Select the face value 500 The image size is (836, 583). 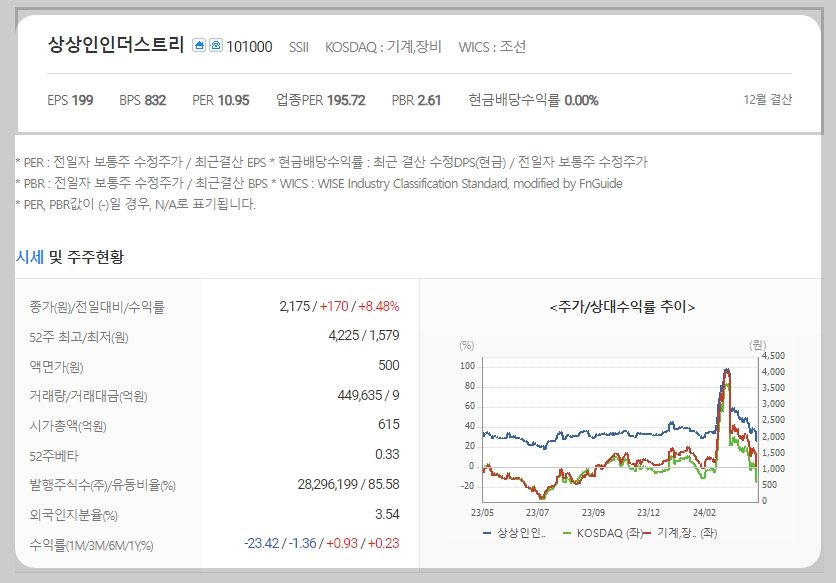389,365
